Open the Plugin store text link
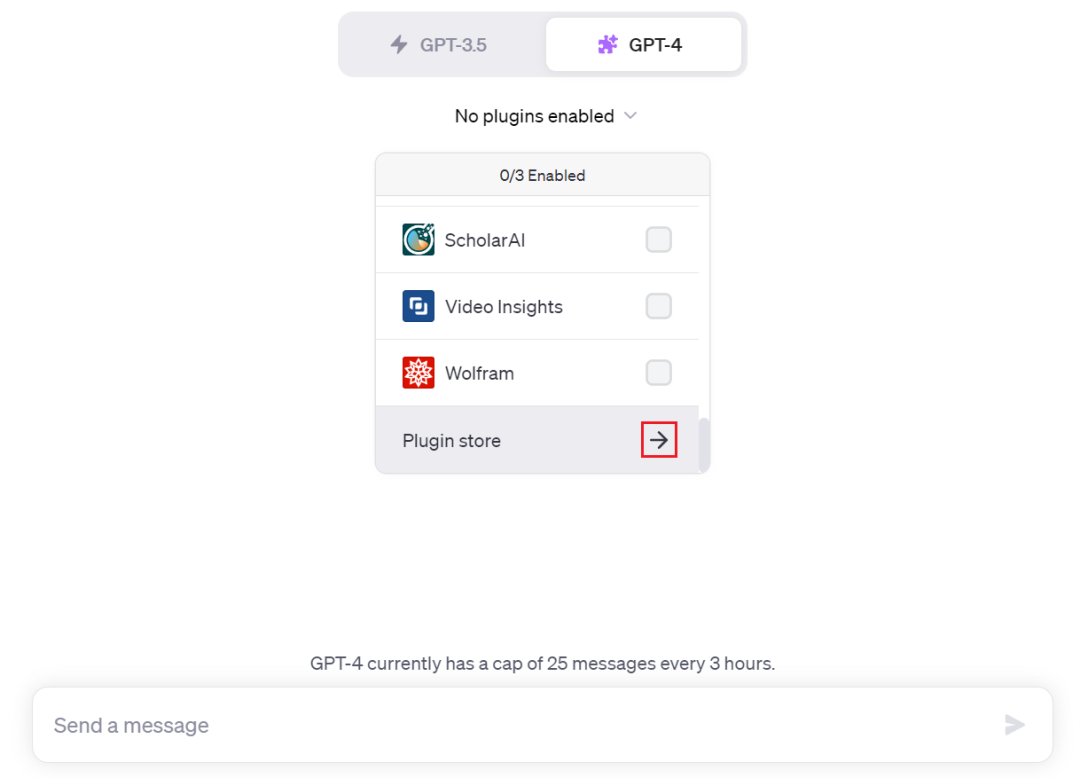 point(452,441)
